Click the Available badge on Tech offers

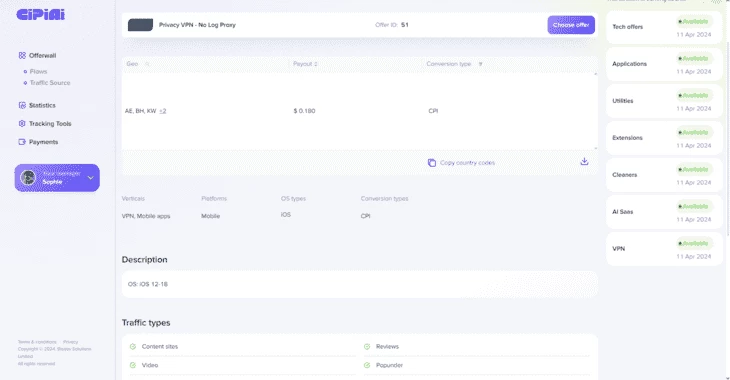click(x=694, y=21)
